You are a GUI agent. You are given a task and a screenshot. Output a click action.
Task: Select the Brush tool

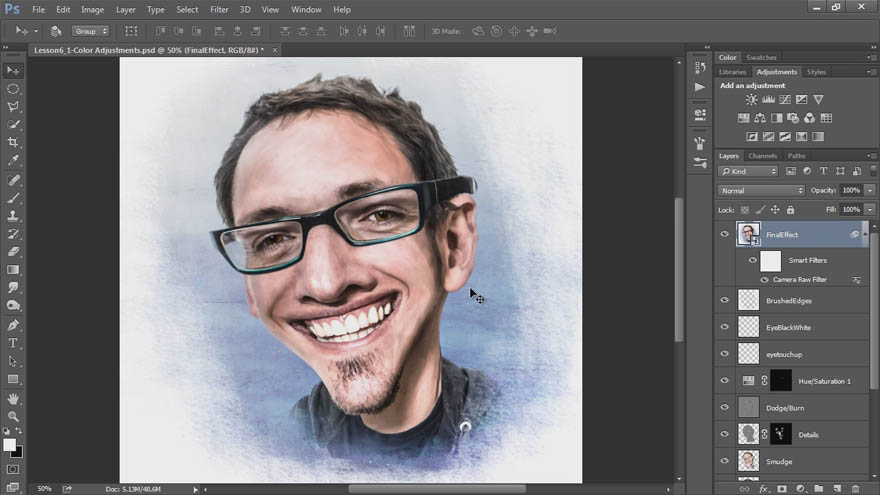point(13,198)
